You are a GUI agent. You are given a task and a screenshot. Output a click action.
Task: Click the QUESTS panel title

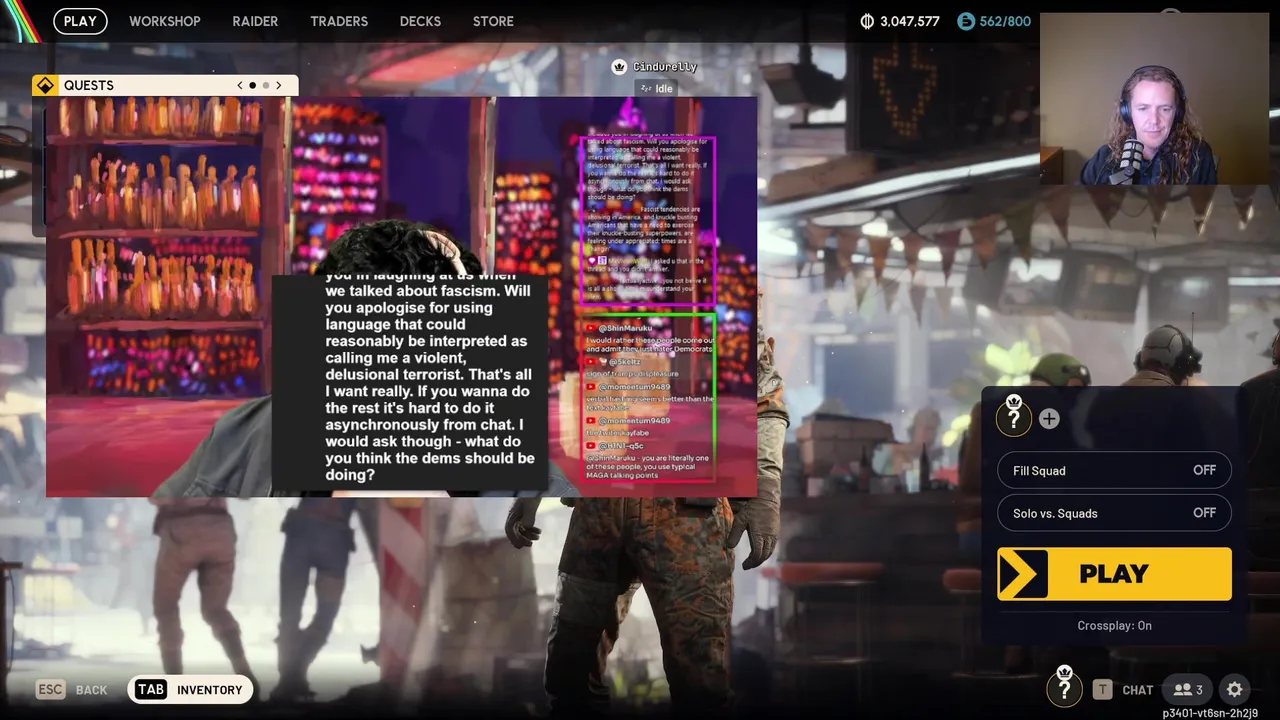tap(89, 85)
